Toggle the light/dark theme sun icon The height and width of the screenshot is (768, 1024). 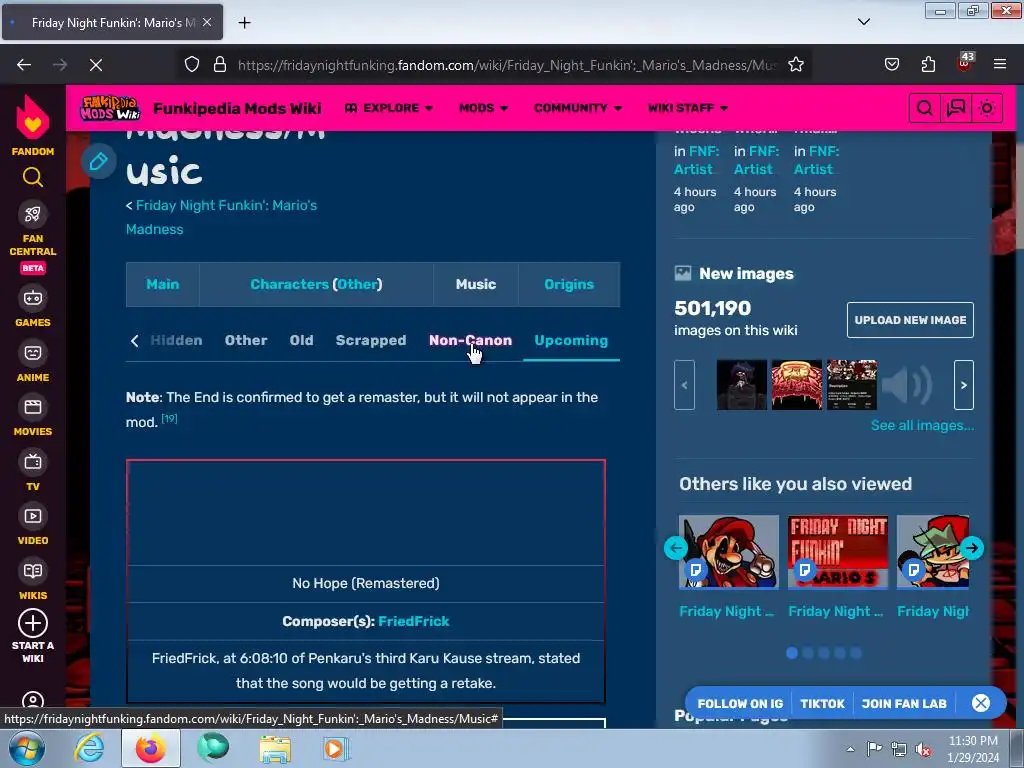[987, 108]
